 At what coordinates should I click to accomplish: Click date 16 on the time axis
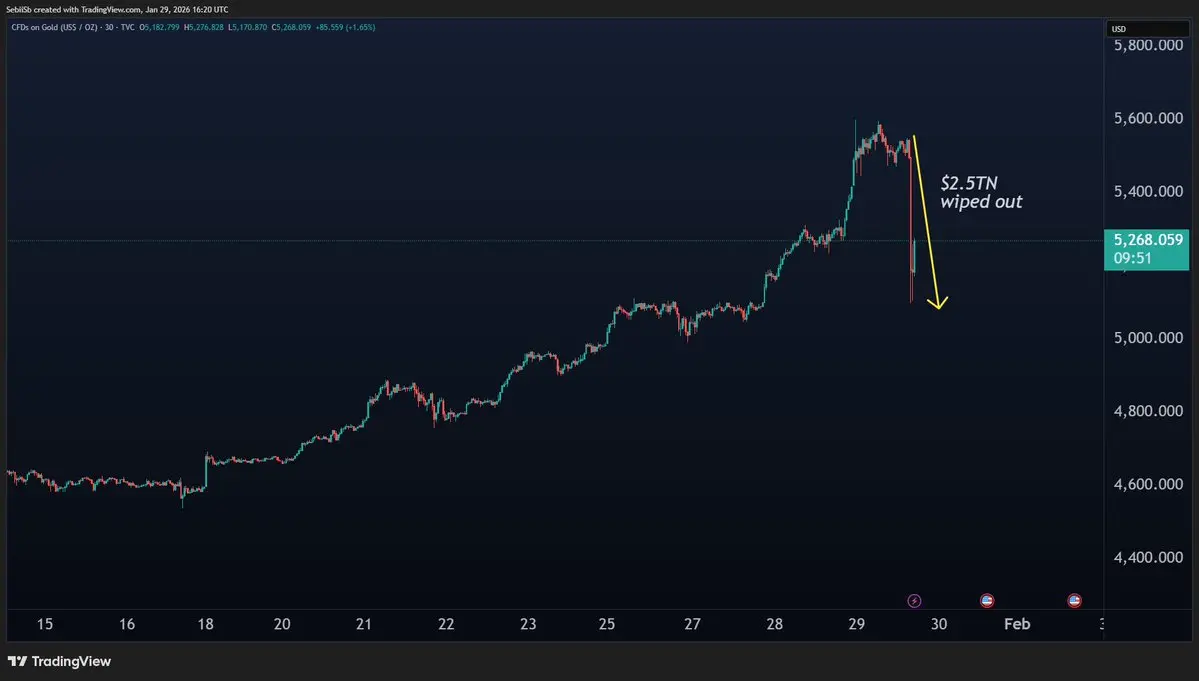click(127, 624)
